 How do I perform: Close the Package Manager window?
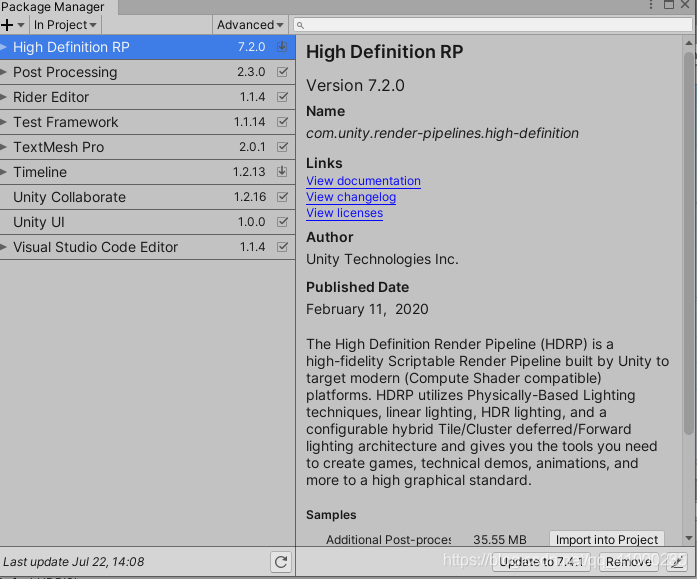point(685,5)
